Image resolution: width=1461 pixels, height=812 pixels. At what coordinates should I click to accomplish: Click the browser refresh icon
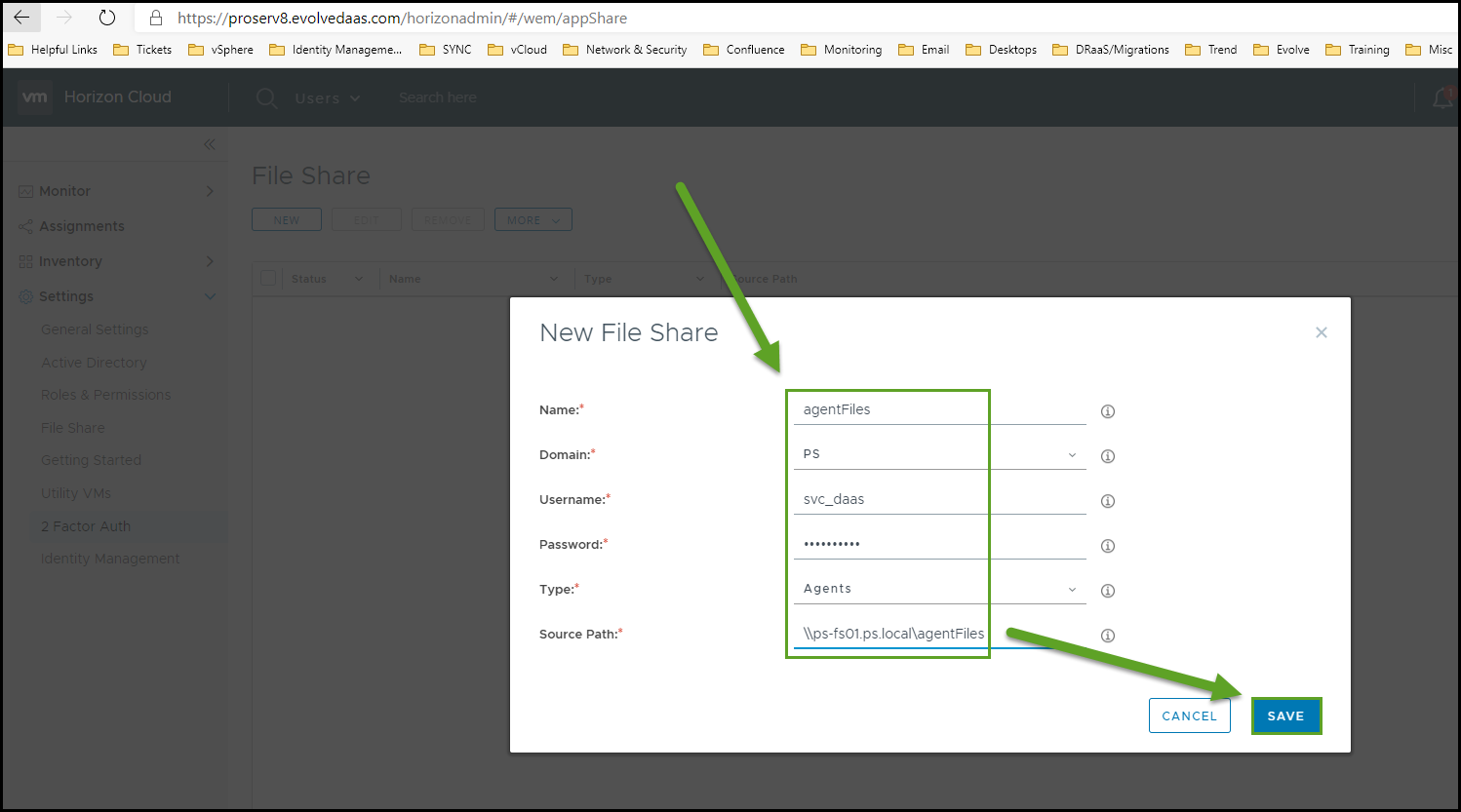pos(107,18)
